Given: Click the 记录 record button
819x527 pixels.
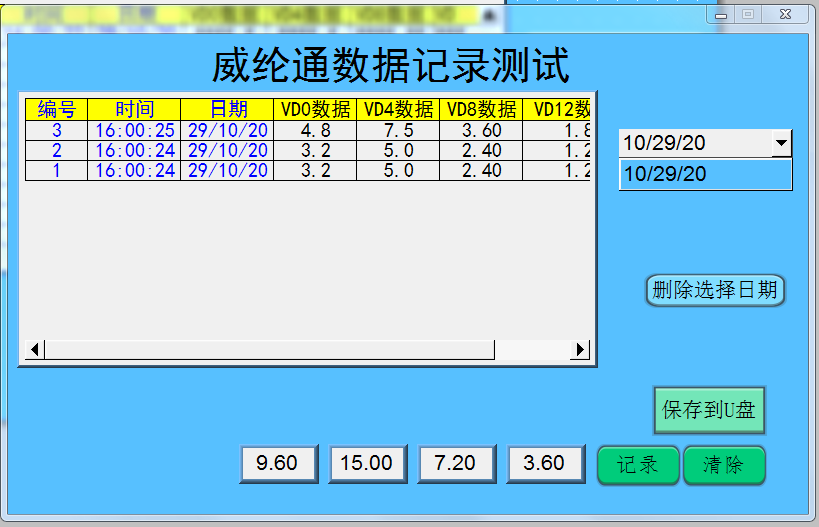Looking at the screenshot, I should [x=638, y=465].
